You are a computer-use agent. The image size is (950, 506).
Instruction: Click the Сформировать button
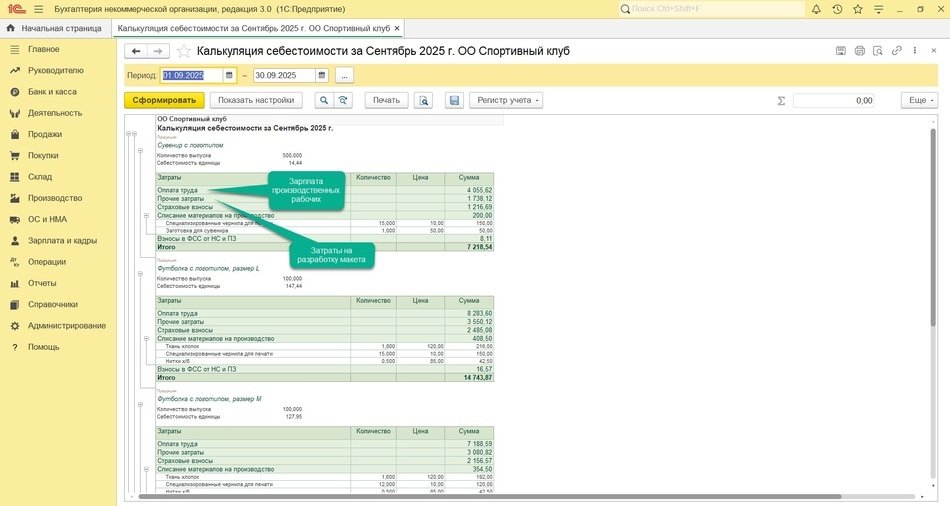164,100
